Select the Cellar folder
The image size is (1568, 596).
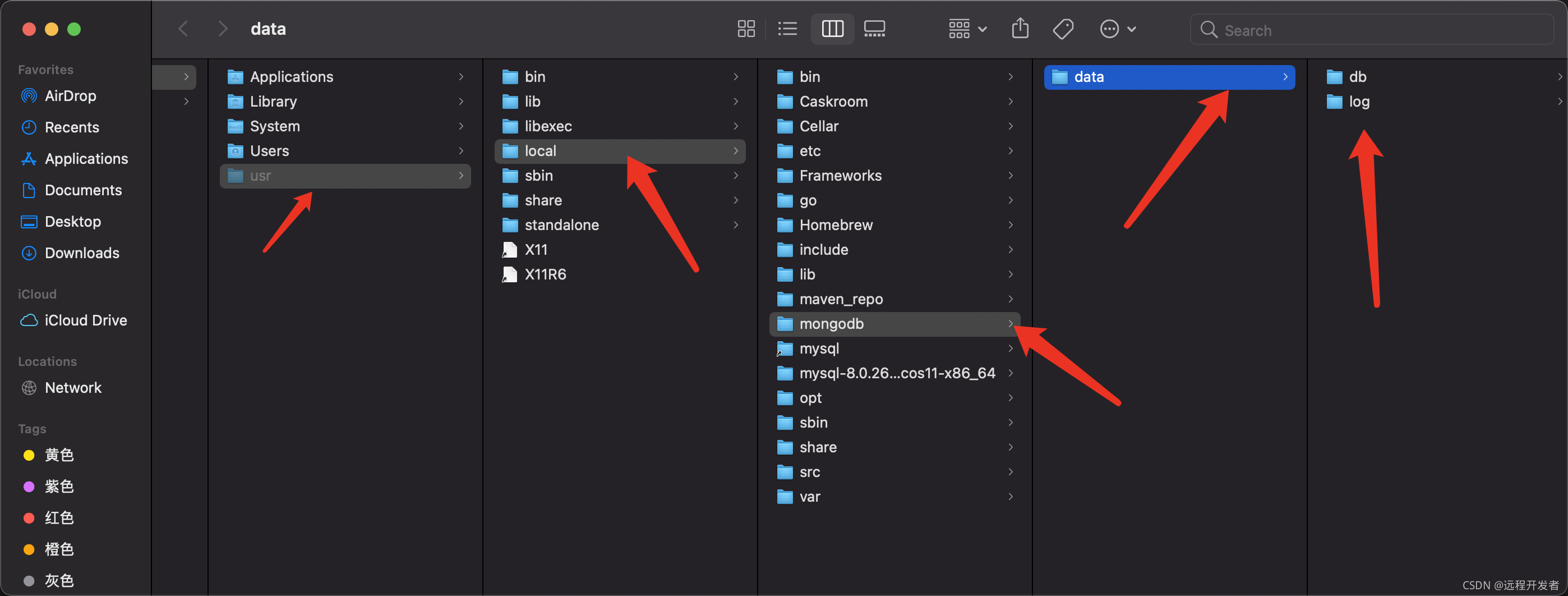click(895, 126)
